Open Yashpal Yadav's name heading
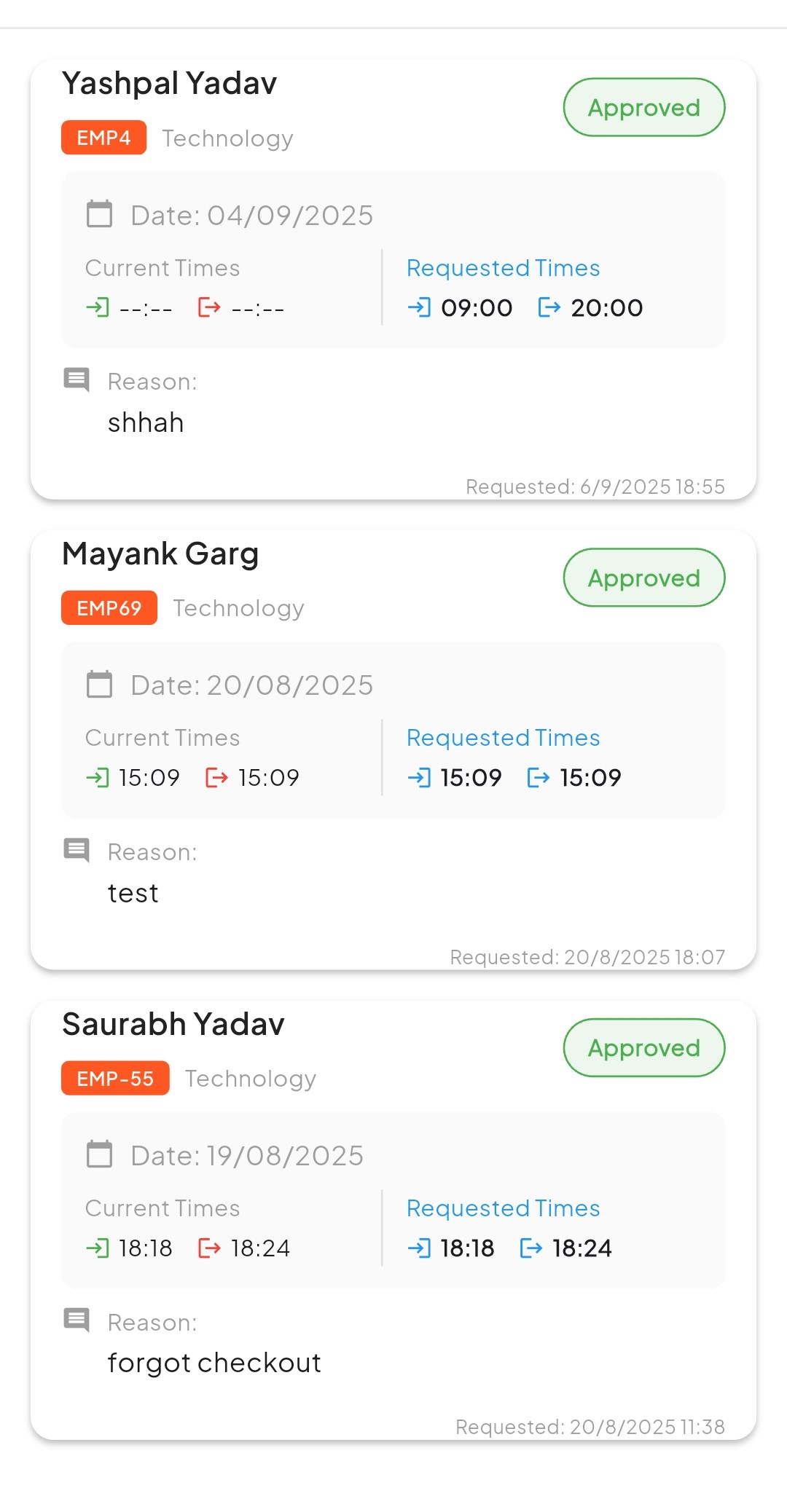The height and width of the screenshot is (1512, 787). (x=170, y=84)
